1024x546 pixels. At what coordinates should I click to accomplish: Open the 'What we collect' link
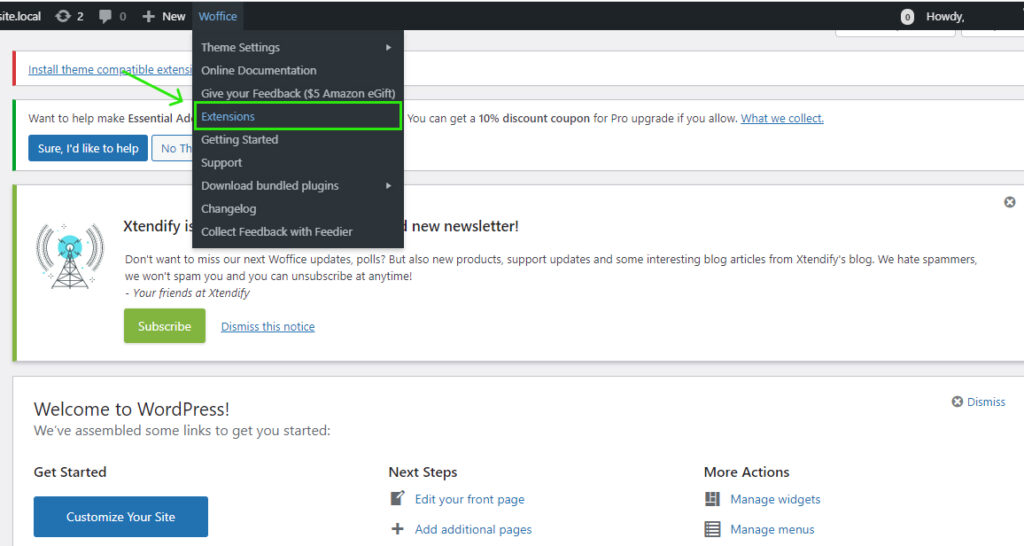782,118
